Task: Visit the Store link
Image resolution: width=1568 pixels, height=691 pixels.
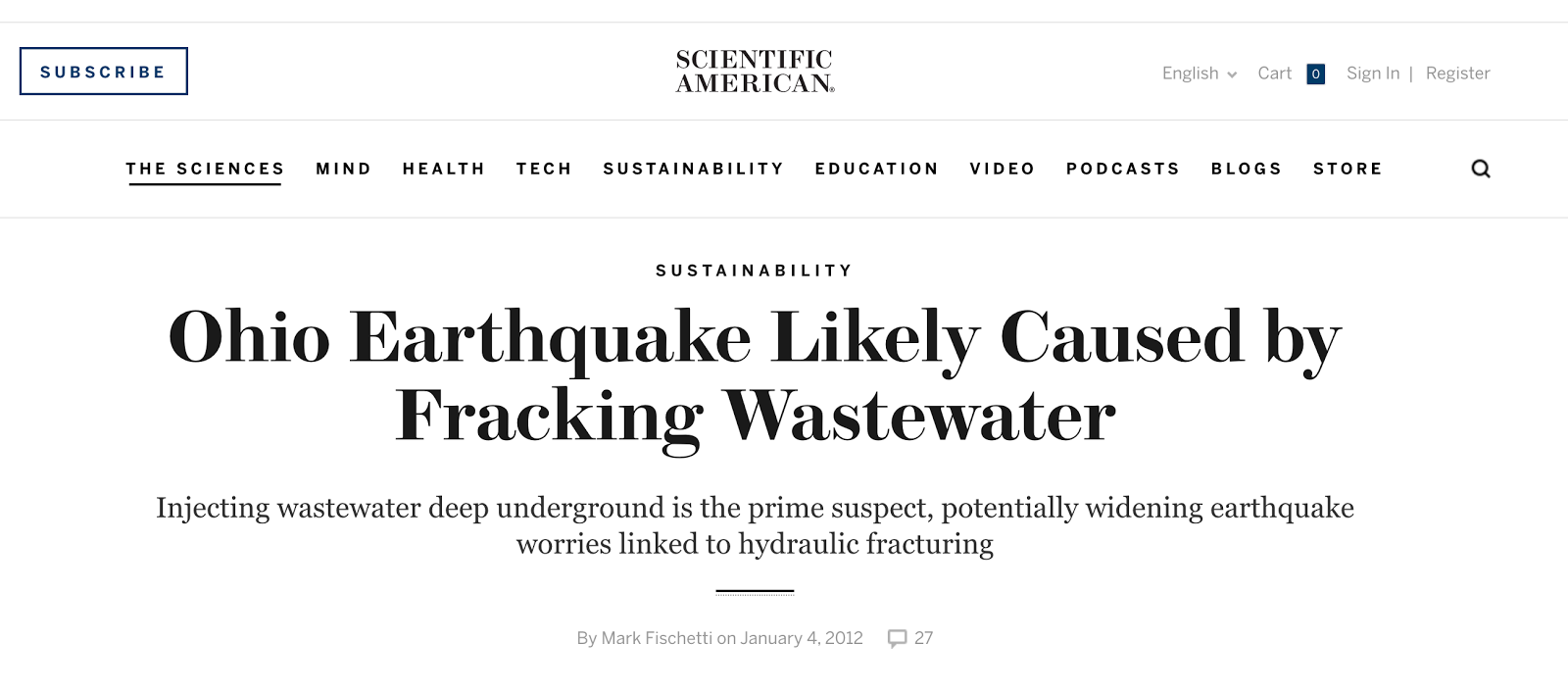Action: 1347,169
